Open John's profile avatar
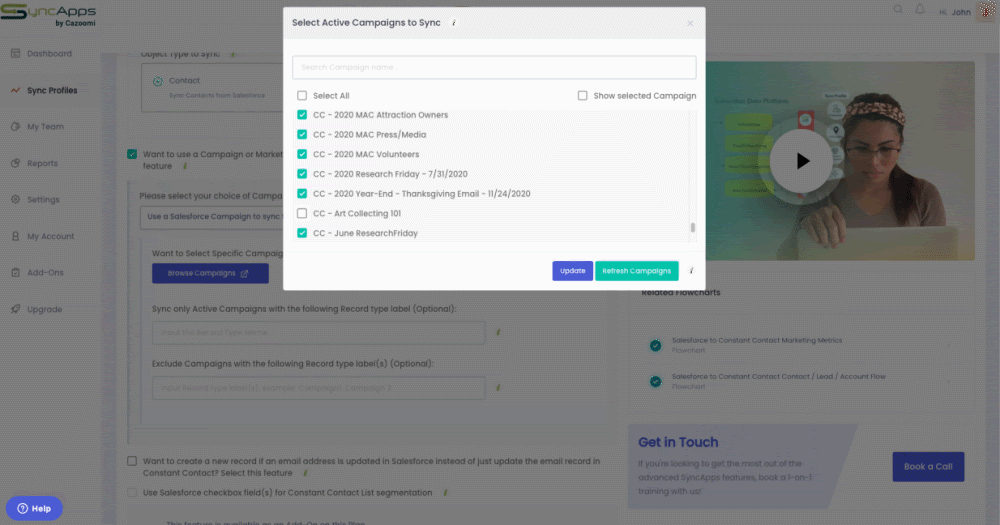The width and height of the screenshot is (1000, 525). (986, 11)
